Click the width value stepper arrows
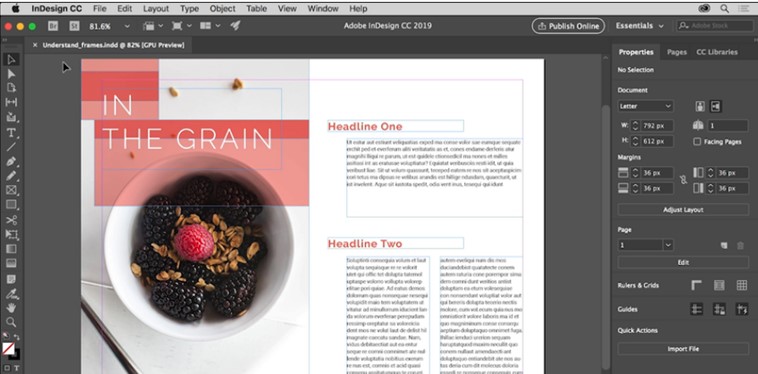This screenshot has width=758, height=374. 636,126
